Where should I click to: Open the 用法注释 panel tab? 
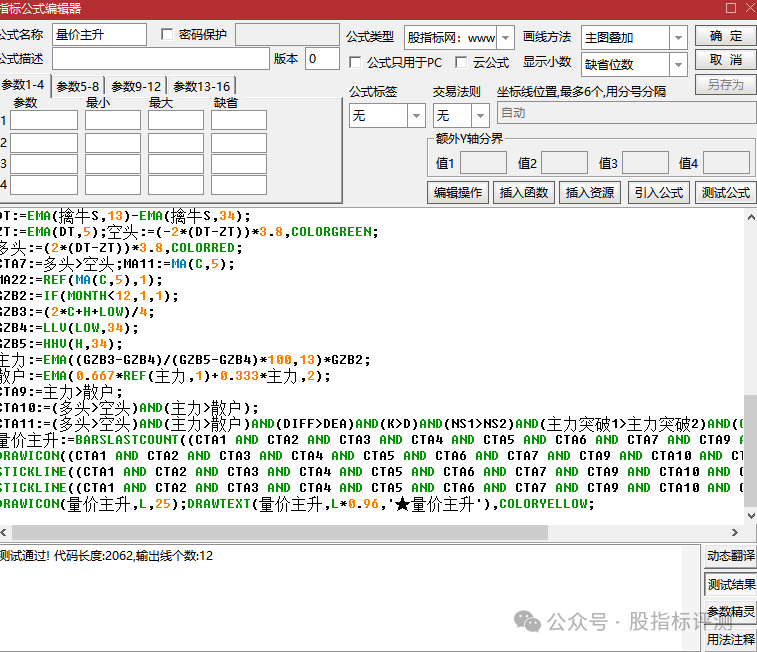pyautogui.click(x=730, y=639)
